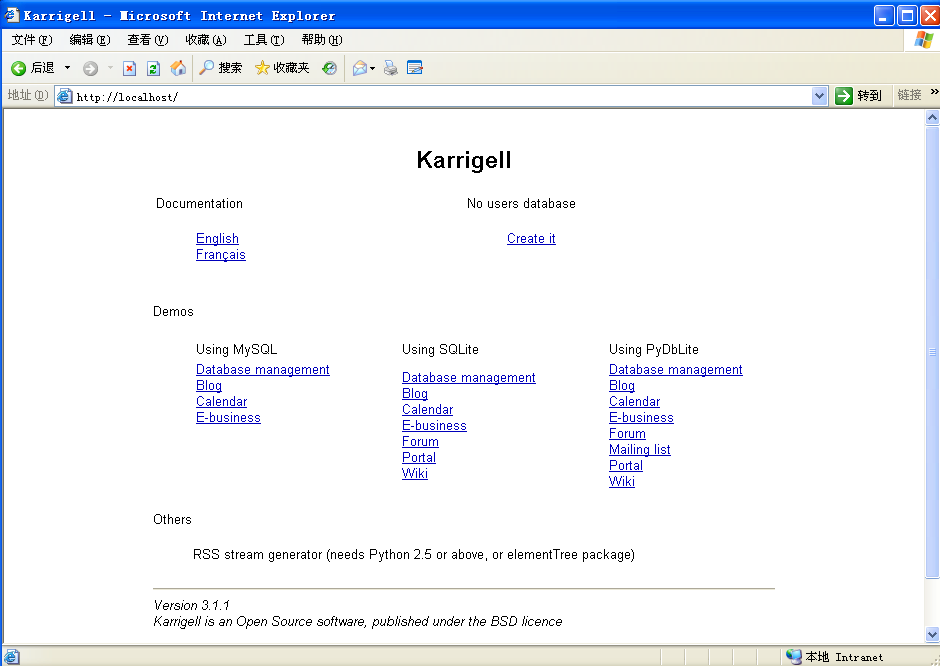This screenshot has height=666, width=940.
Task: Open the Français documentation link
Action: 221,255
